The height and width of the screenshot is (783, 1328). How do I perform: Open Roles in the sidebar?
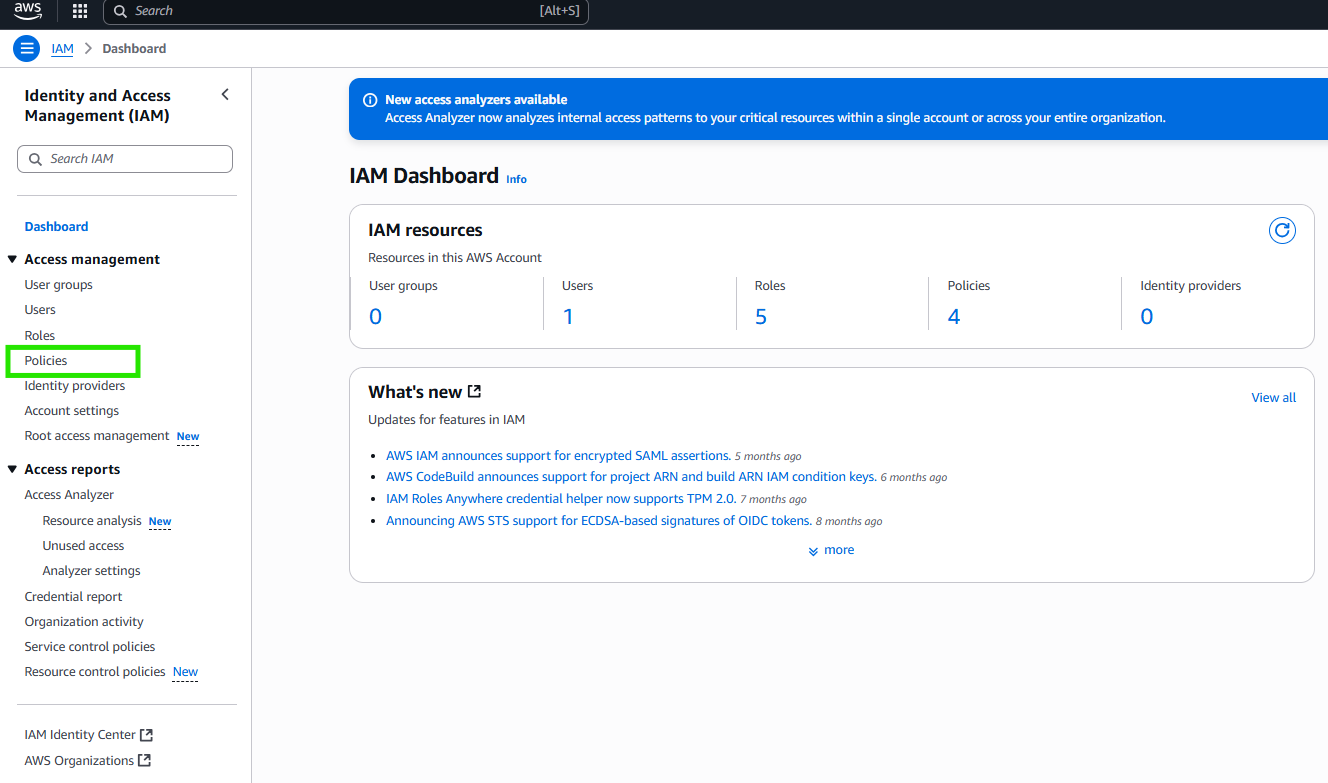pyautogui.click(x=40, y=335)
